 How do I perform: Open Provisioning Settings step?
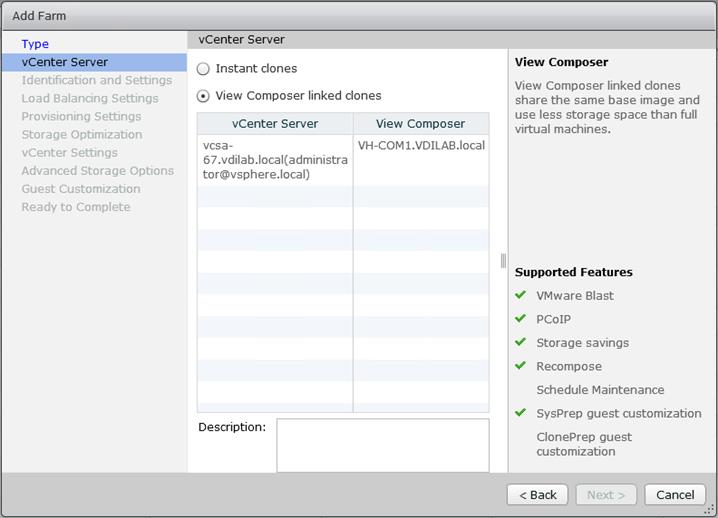[81, 116]
